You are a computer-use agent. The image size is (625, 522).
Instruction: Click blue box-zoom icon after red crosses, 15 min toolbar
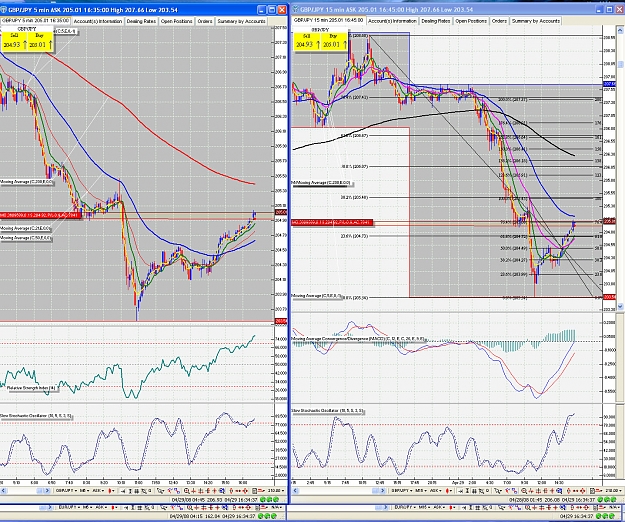click(x=559, y=491)
